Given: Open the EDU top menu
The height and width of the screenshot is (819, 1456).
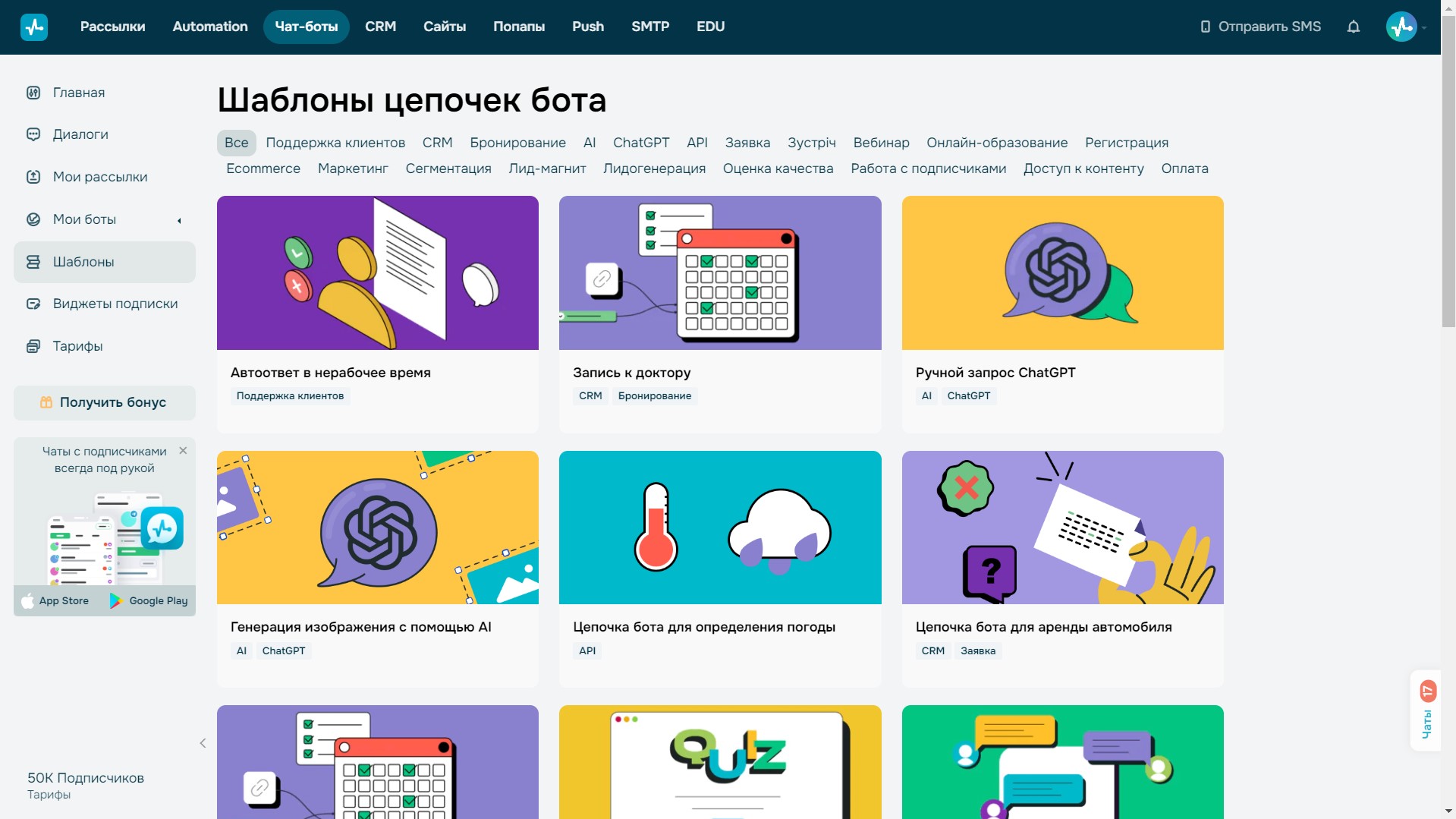Looking at the screenshot, I should click(711, 27).
